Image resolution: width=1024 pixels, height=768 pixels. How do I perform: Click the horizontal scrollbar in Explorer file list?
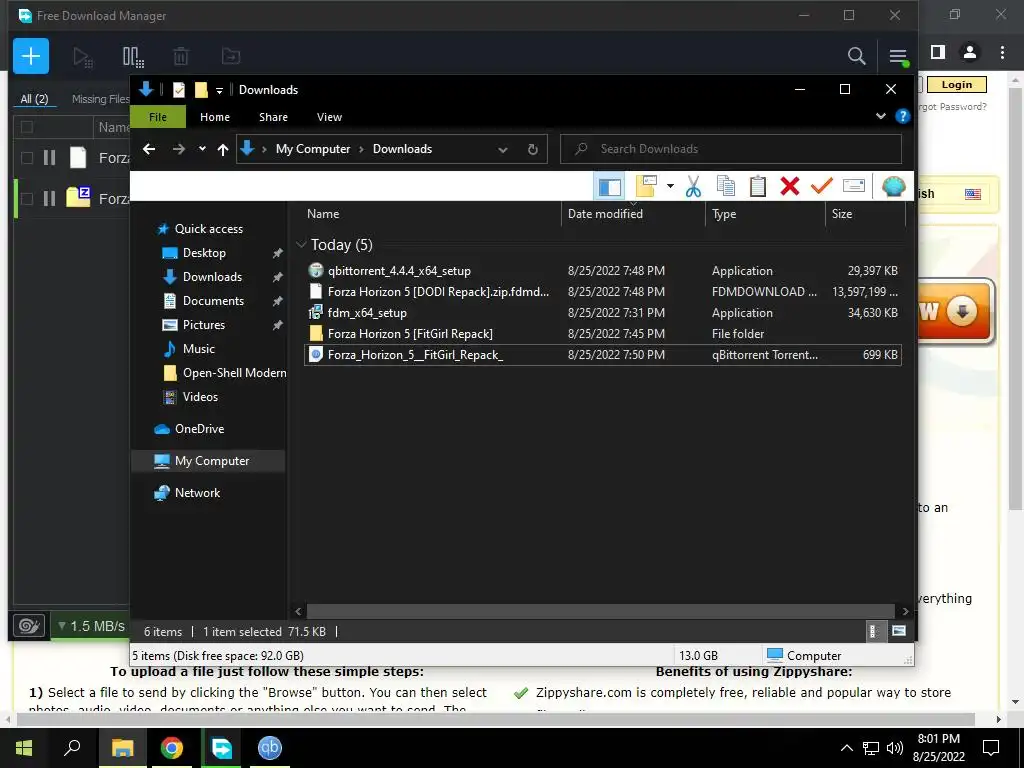click(x=600, y=611)
